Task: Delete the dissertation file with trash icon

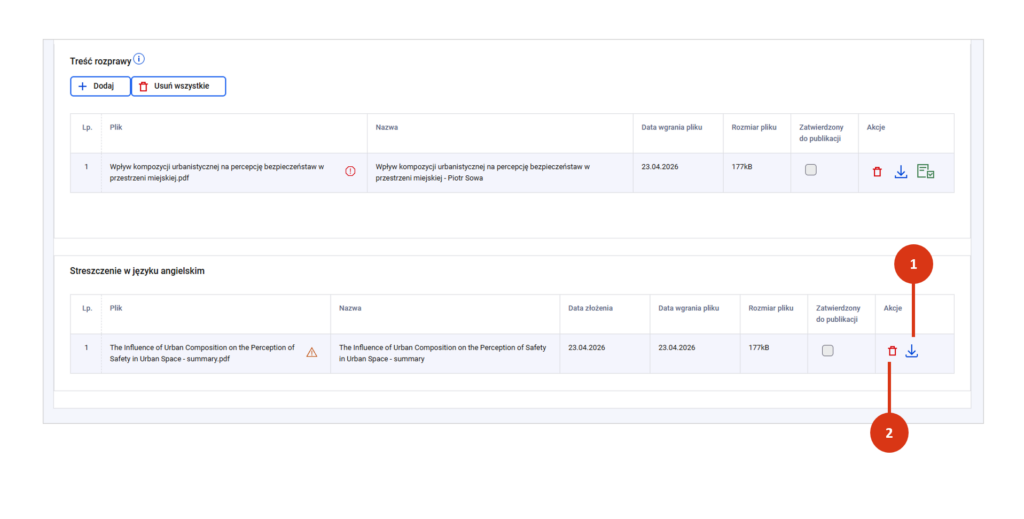Action: click(877, 172)
